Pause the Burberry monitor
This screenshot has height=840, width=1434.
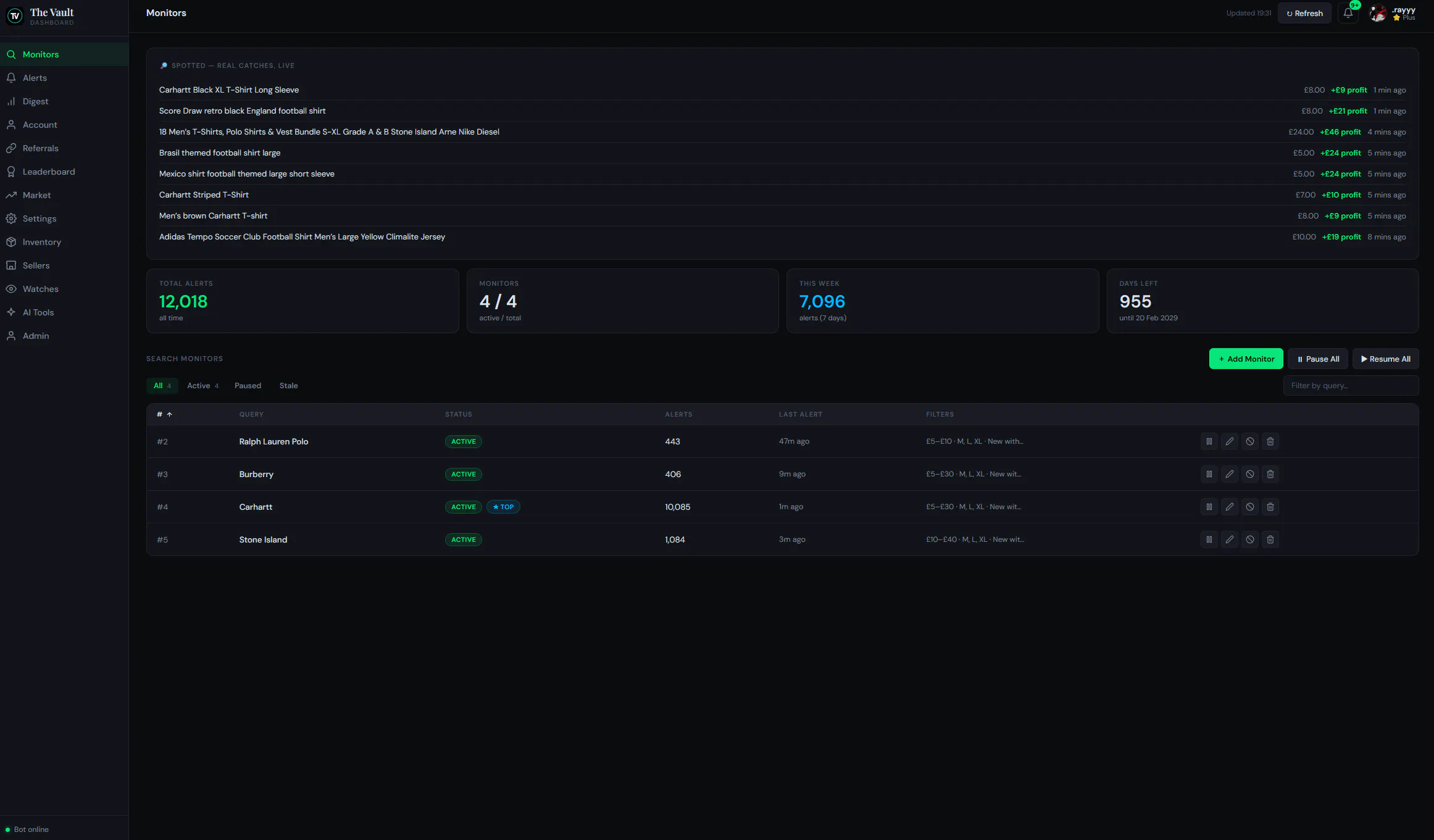point(1209,474)
